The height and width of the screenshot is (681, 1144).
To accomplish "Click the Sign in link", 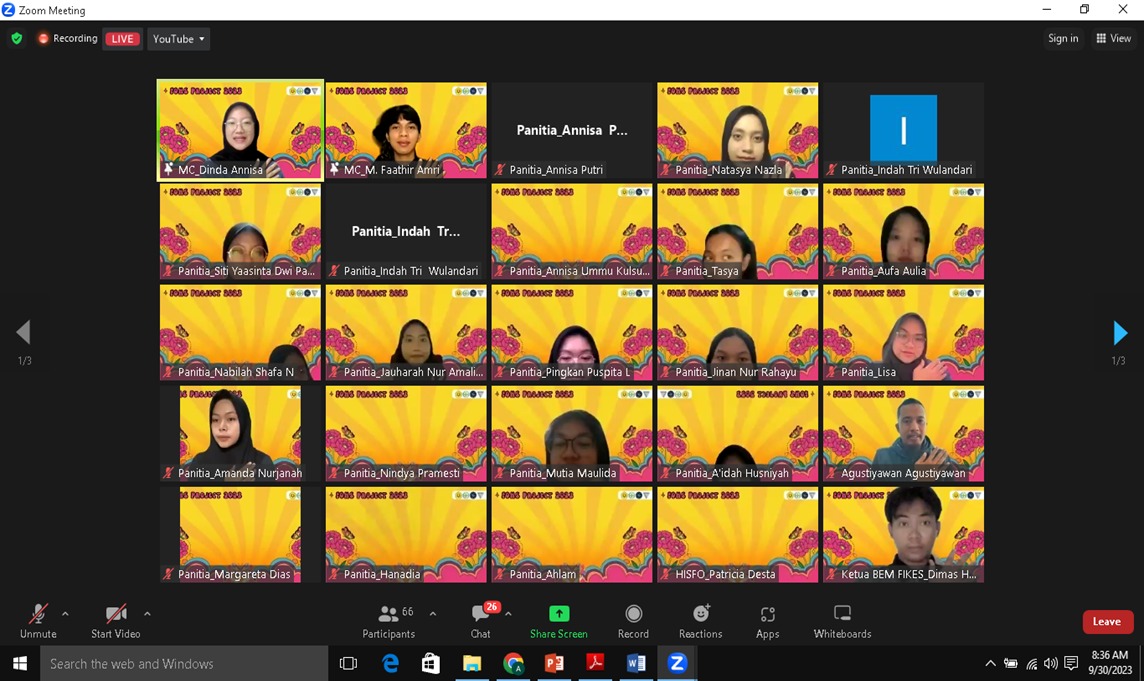I will 1062,39.
